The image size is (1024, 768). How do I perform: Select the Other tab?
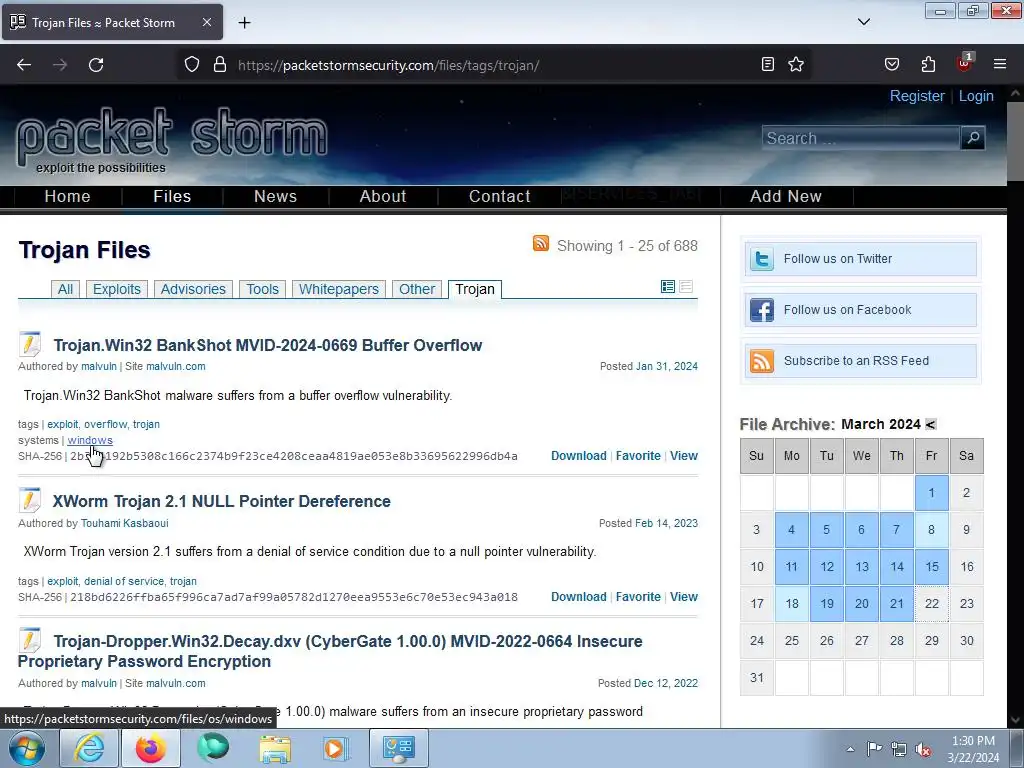417,289
